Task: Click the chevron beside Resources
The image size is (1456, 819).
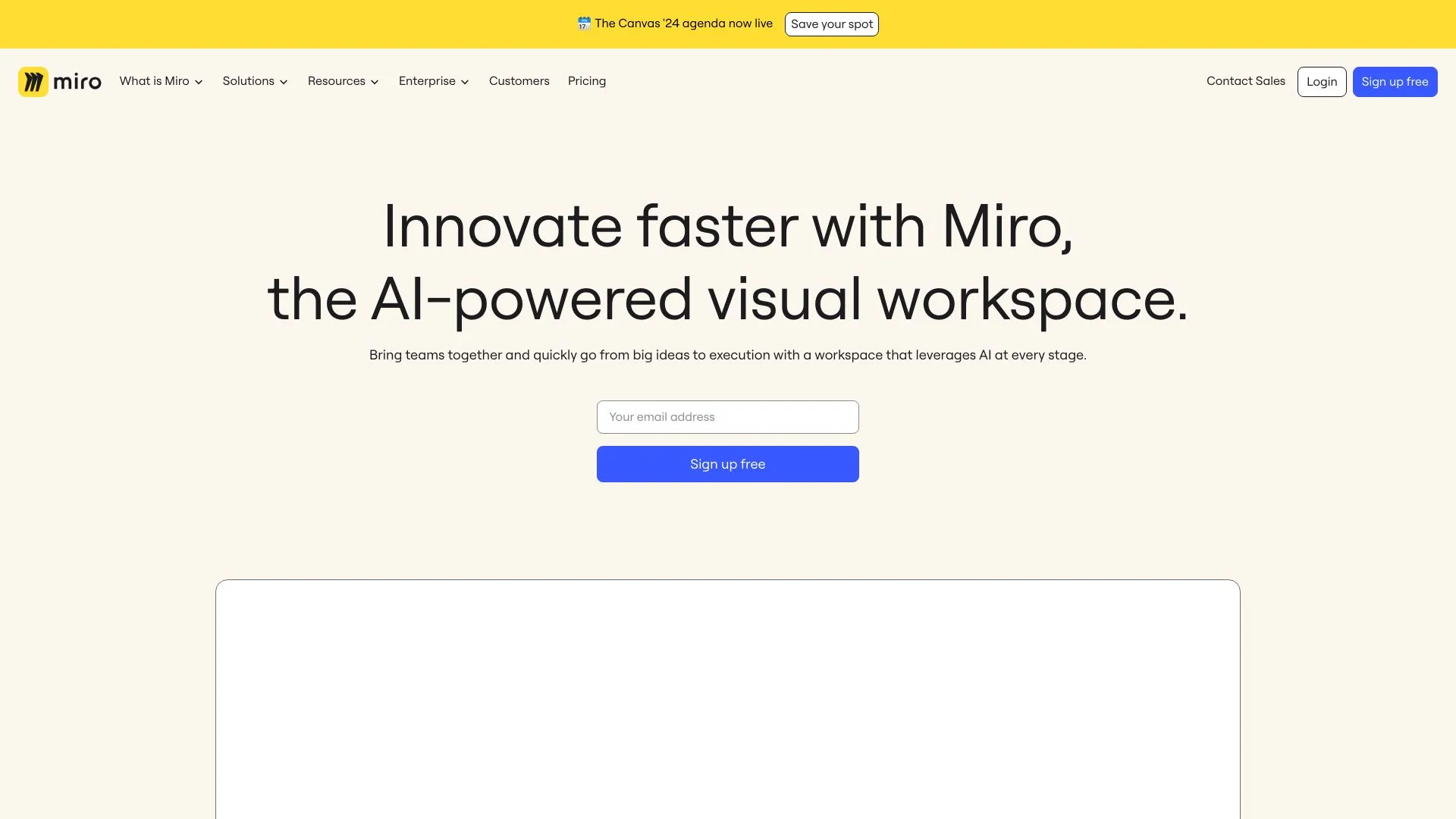Action: click(375, 82)
